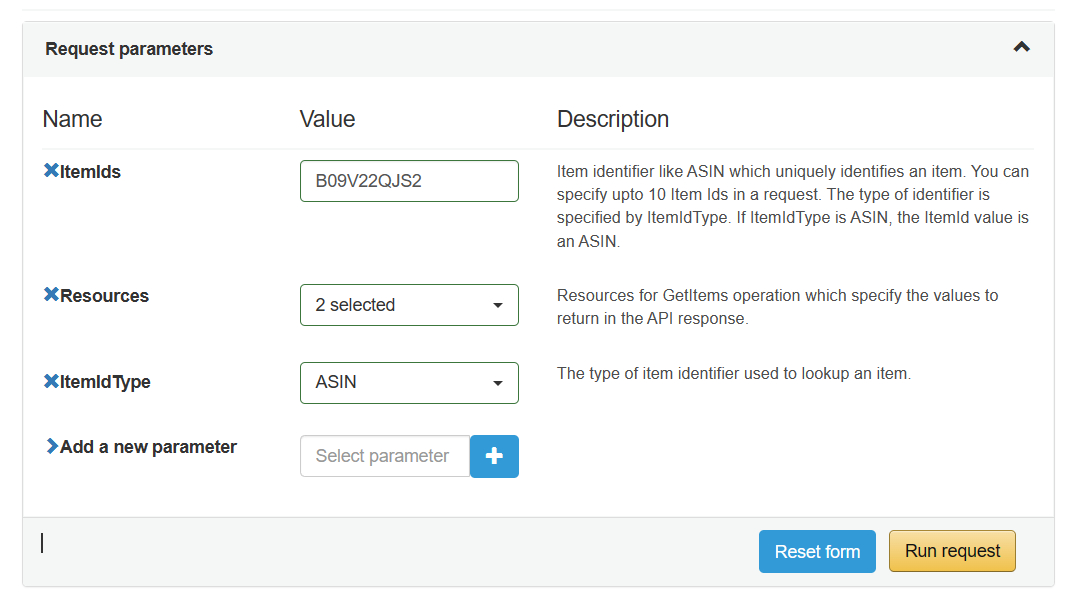Open the ItemIdType ASIN dropdown

(x=409, y=383)
